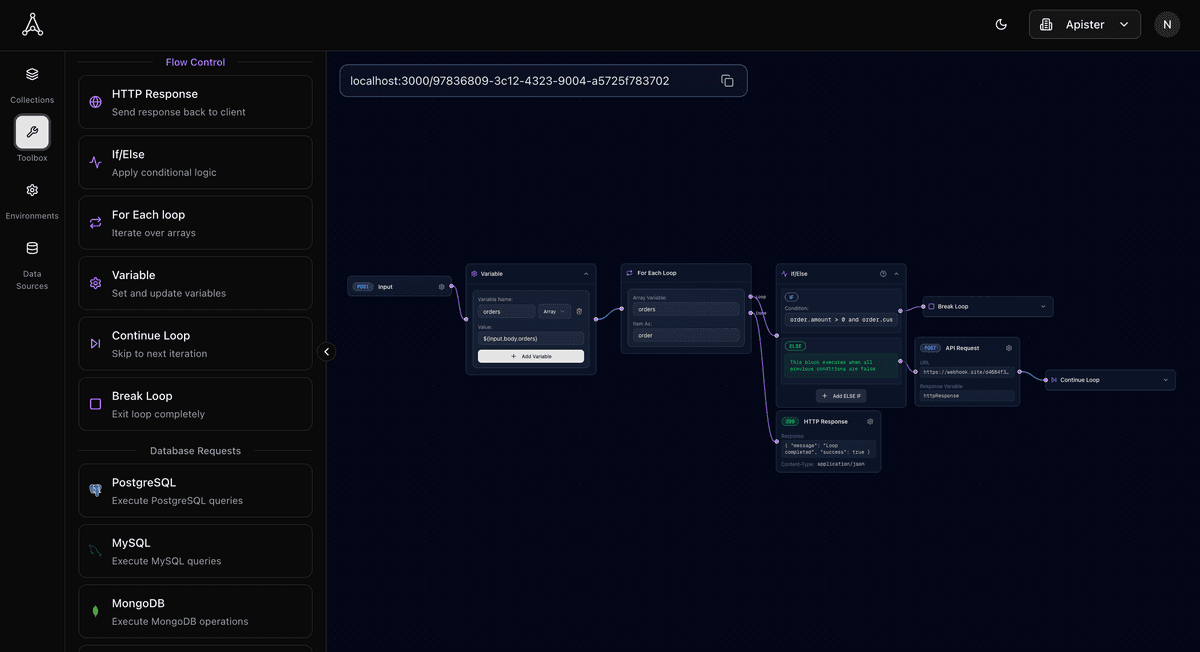This screenshot has height=652, width=1200.
Task: Open HTTP Response node settings gear
Action: pyautogui.click(x=870, y=421)
